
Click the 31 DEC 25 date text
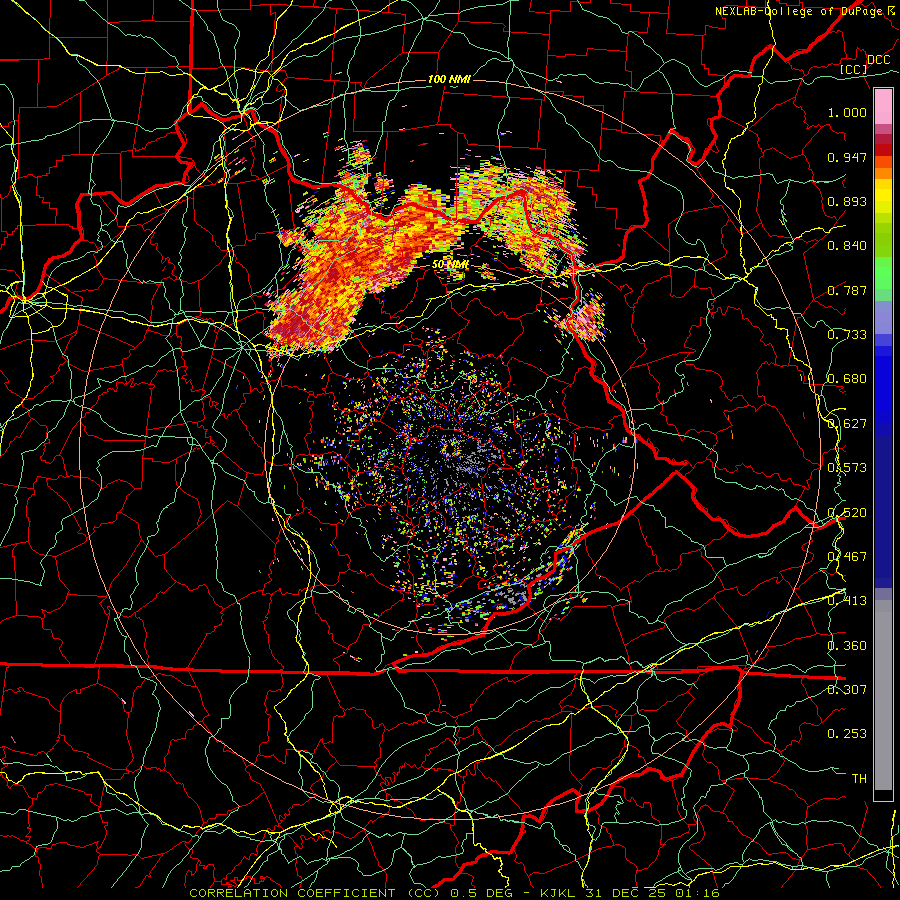point(626,893)
